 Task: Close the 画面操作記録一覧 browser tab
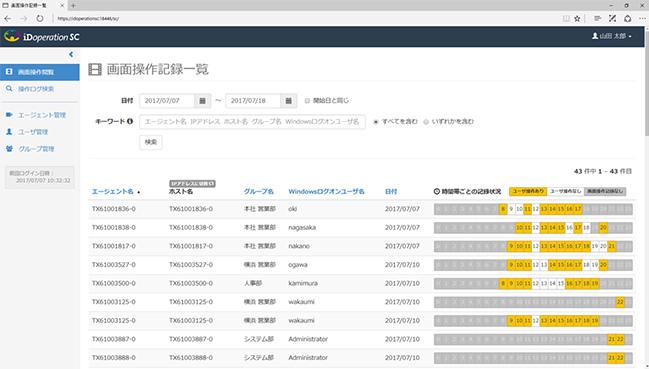[62, 5]
